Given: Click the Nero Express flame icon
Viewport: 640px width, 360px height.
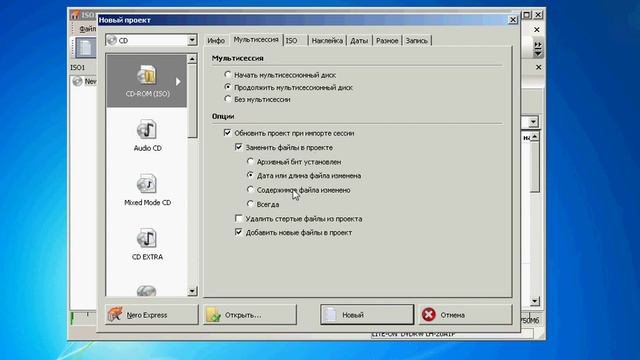Looking at the screenshot, I should (115, 314).
